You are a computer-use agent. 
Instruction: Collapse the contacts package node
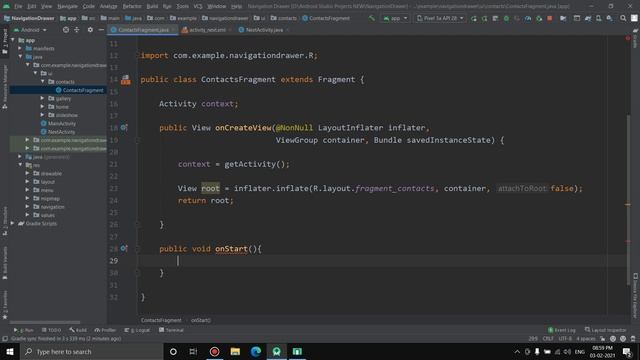[x=42, y=82]
